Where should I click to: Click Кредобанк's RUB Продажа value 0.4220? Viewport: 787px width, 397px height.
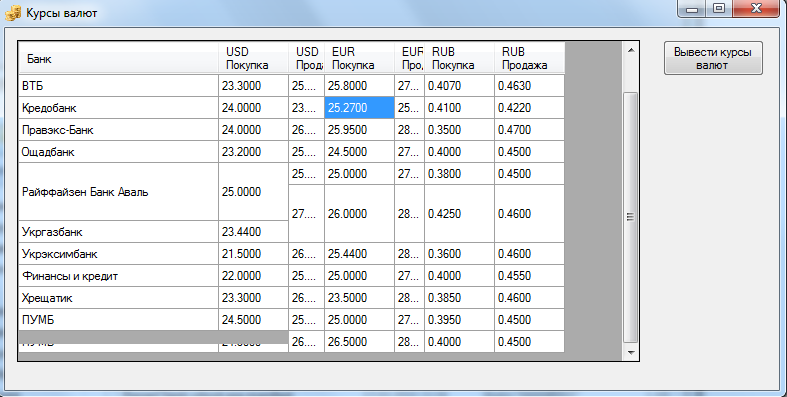tap(530, 108)
